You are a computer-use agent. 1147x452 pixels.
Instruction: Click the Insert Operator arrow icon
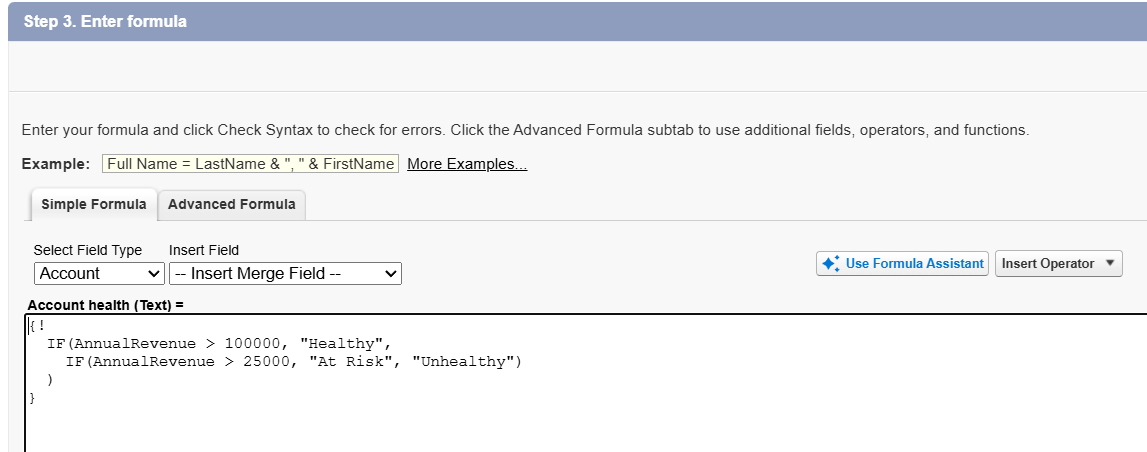1110,264
